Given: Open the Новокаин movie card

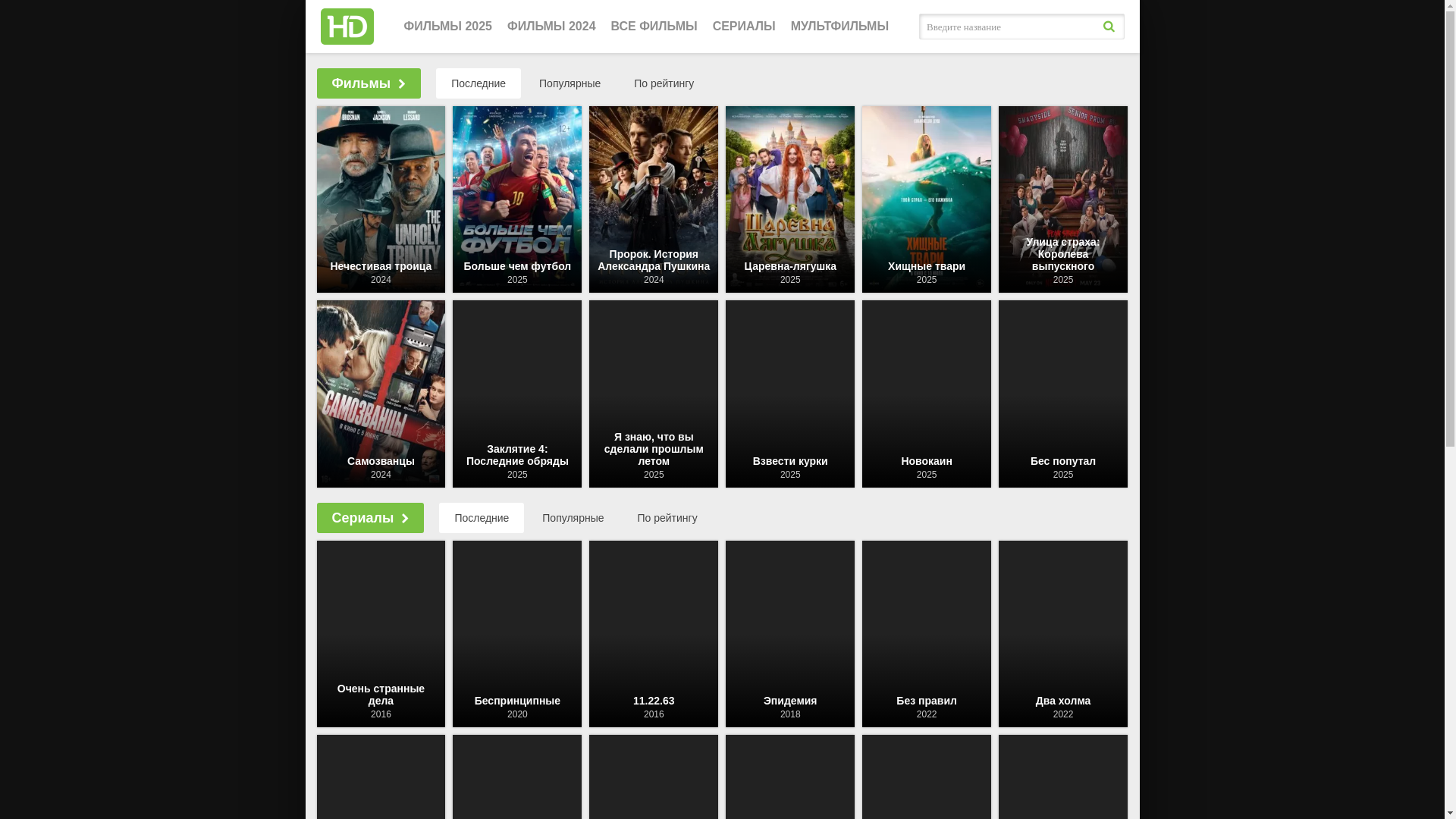Looking at the screenshot, I should (927, 394).
